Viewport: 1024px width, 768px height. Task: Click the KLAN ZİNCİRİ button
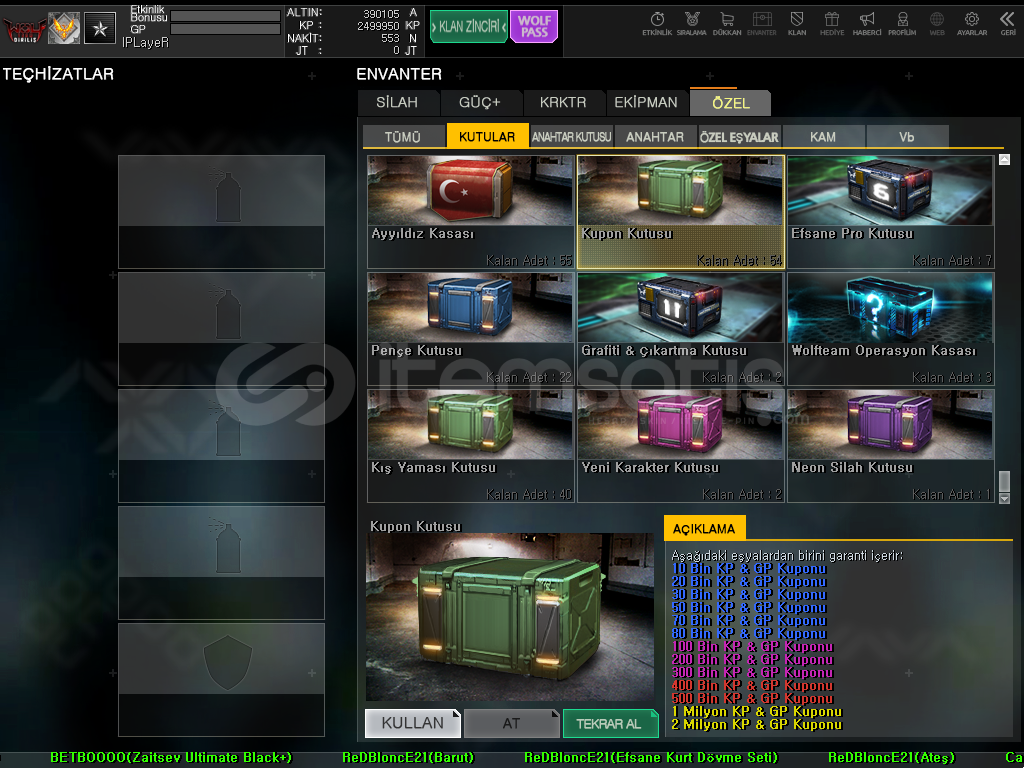tap(469, 27)
